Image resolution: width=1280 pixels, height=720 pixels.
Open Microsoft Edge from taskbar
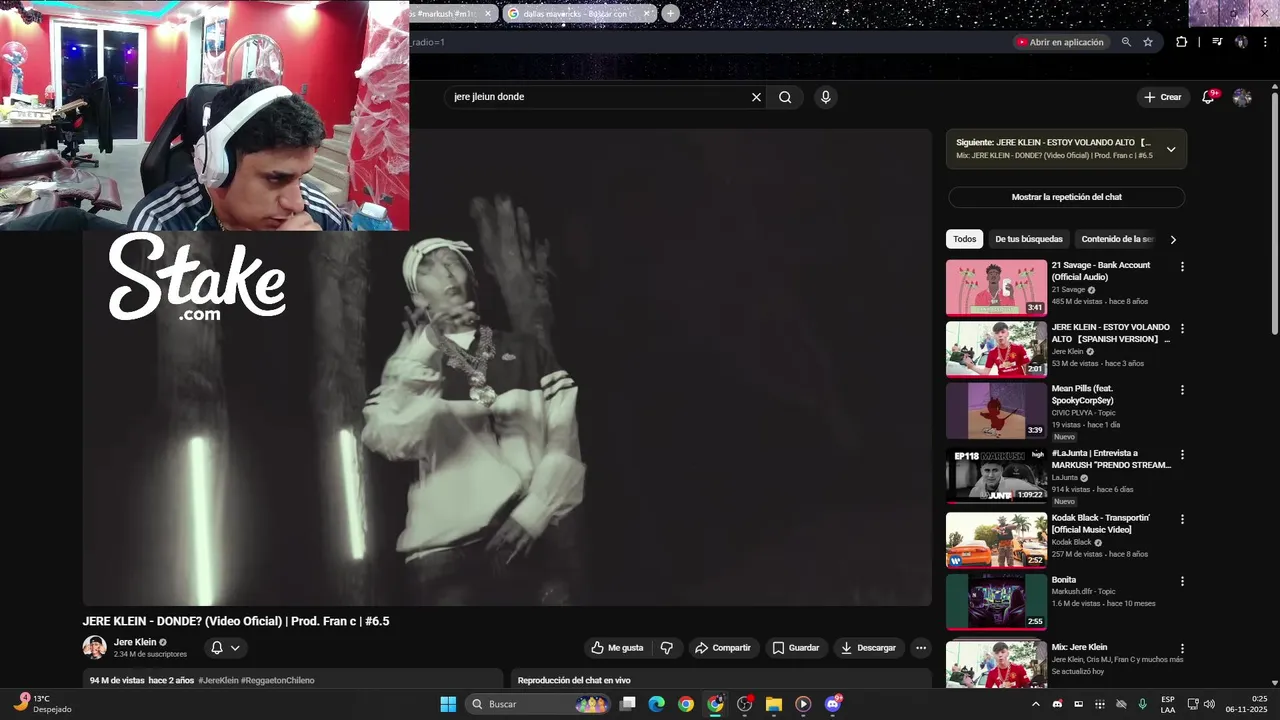pyautogui.click(x=656, y=704)
